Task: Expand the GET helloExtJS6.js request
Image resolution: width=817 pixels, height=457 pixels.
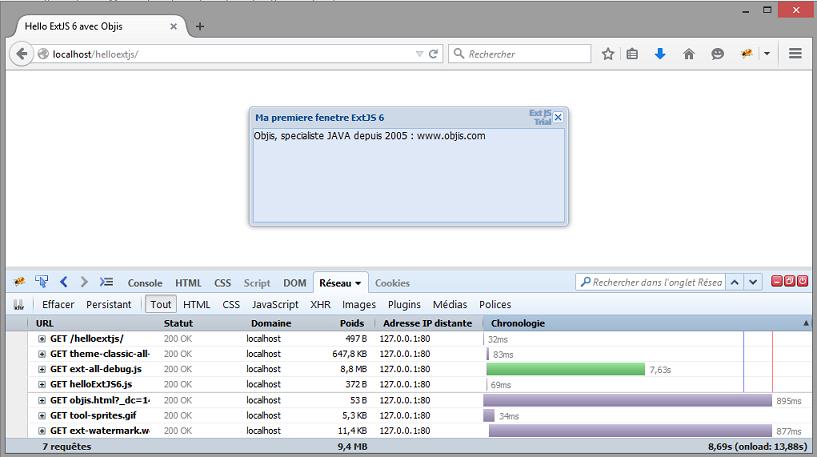Action: click(x=42, y=385)
